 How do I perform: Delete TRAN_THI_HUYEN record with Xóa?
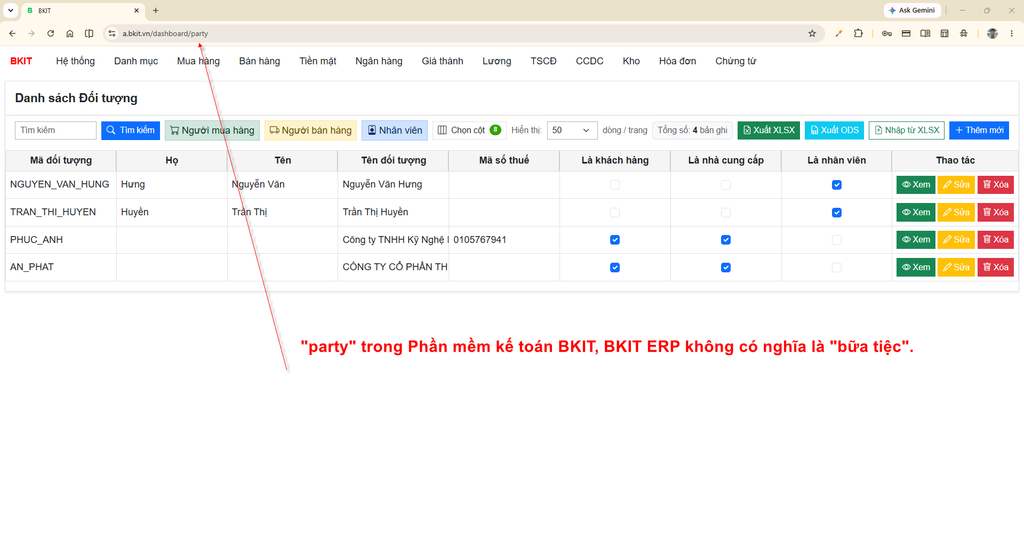[995, 212]
